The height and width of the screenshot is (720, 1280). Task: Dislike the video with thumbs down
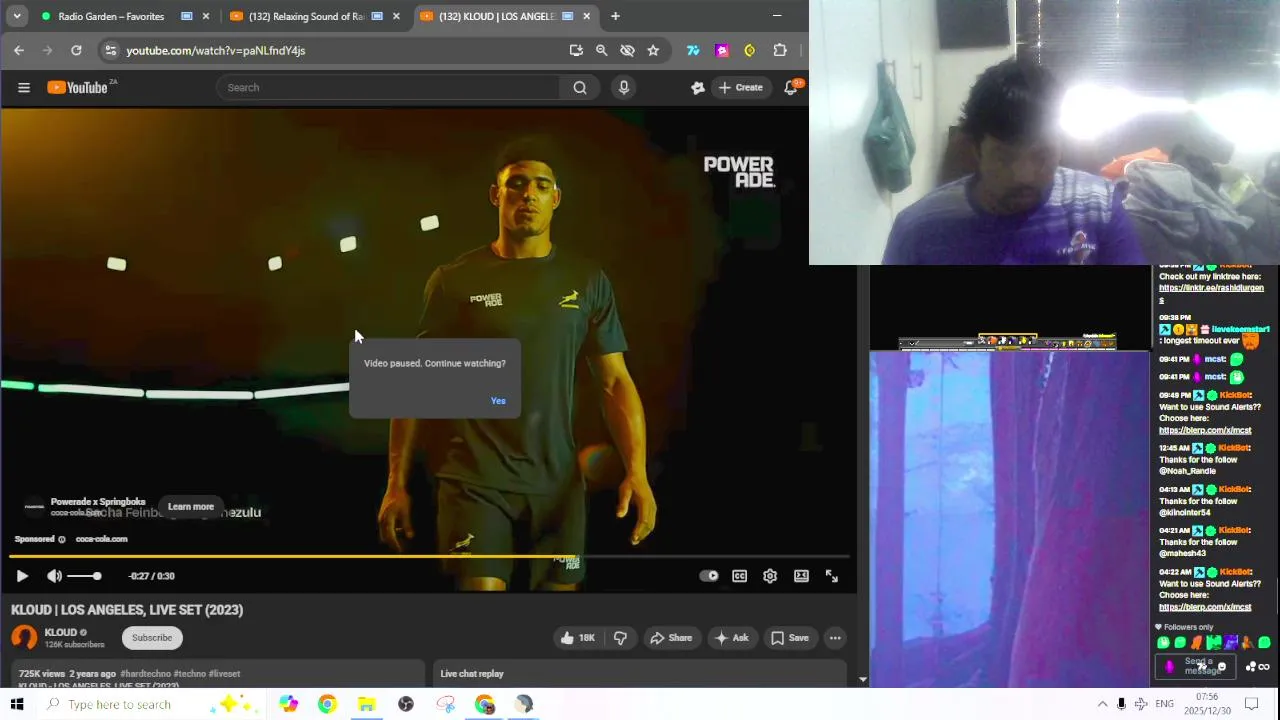620,638
